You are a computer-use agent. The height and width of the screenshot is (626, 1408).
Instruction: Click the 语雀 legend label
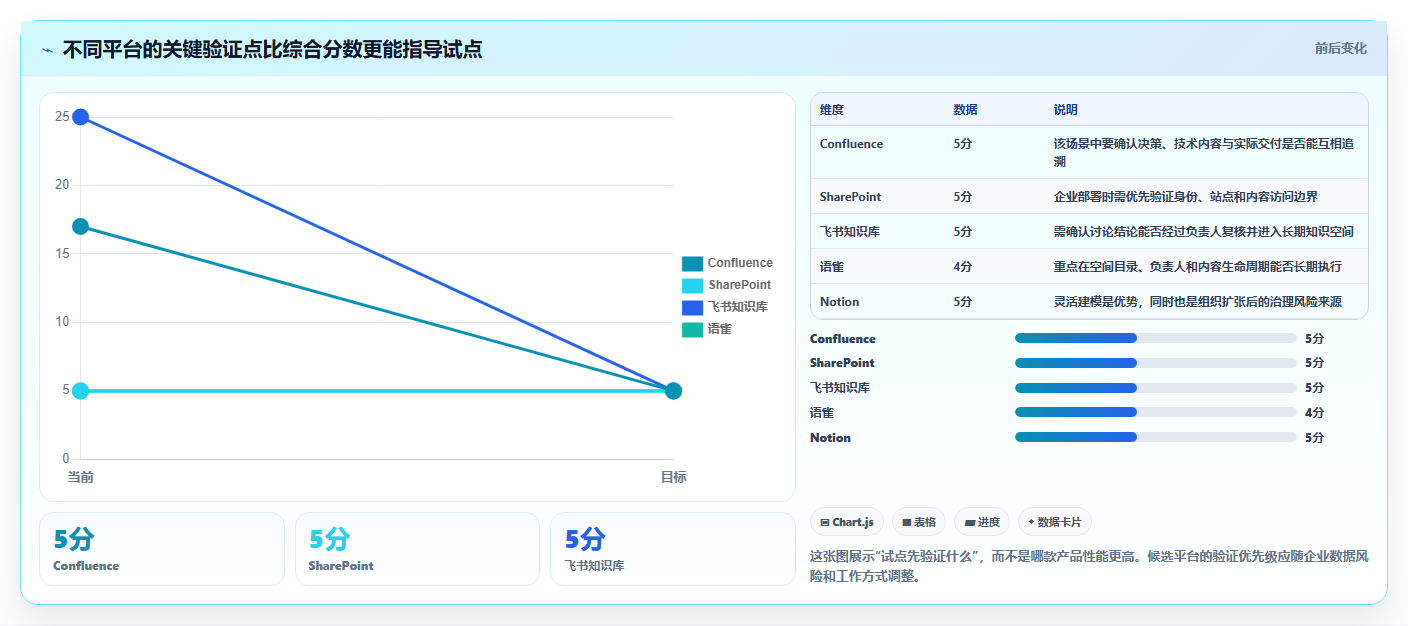click(x=719, y=329)
